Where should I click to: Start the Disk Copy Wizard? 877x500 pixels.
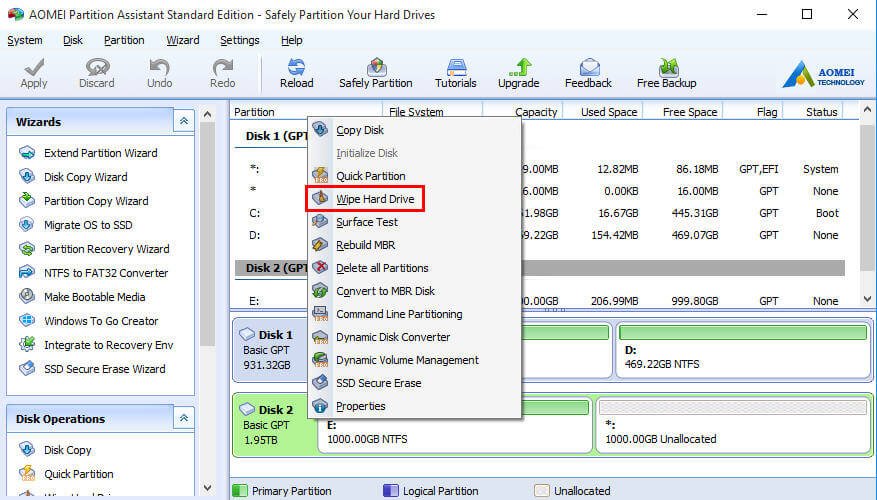click(86, 177)
